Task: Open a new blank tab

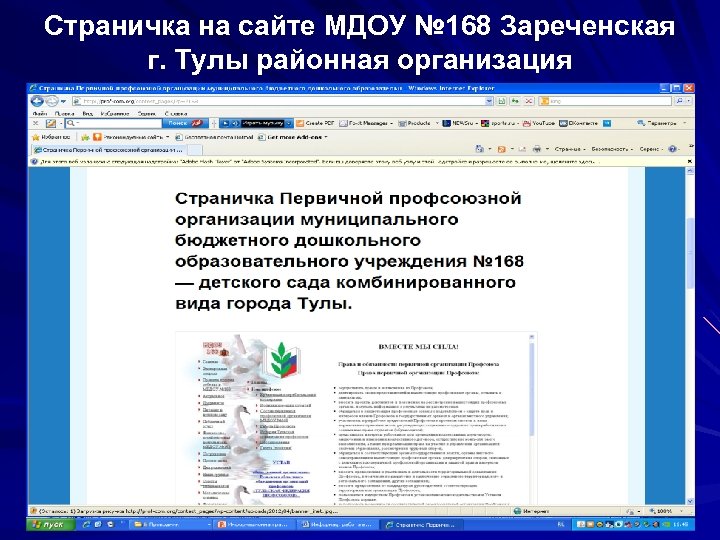Action: [195, 150]
